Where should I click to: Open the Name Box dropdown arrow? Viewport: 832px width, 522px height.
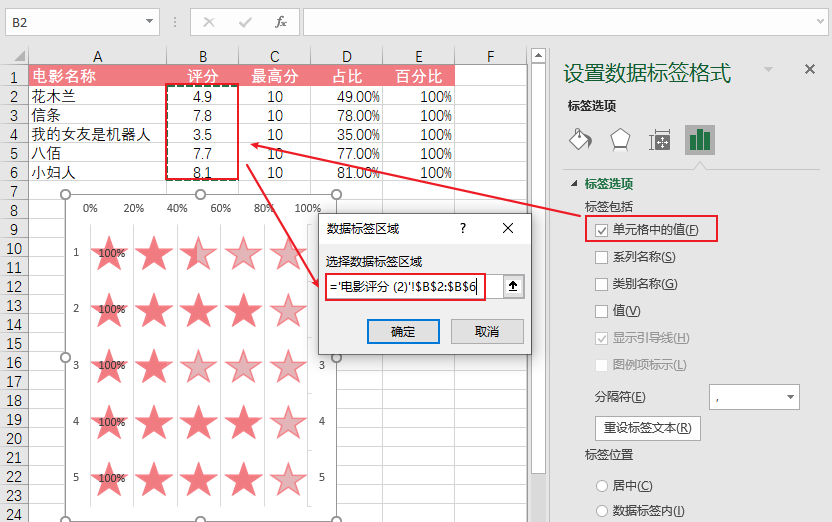coord(149,22)
